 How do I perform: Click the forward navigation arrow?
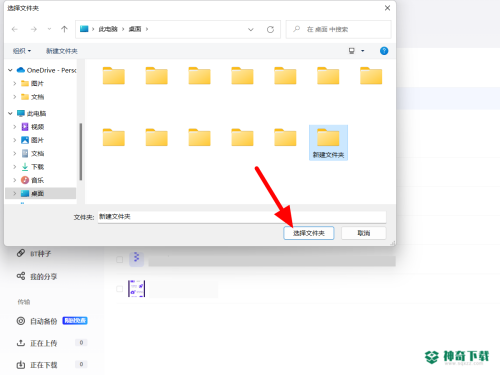point(34,29)
